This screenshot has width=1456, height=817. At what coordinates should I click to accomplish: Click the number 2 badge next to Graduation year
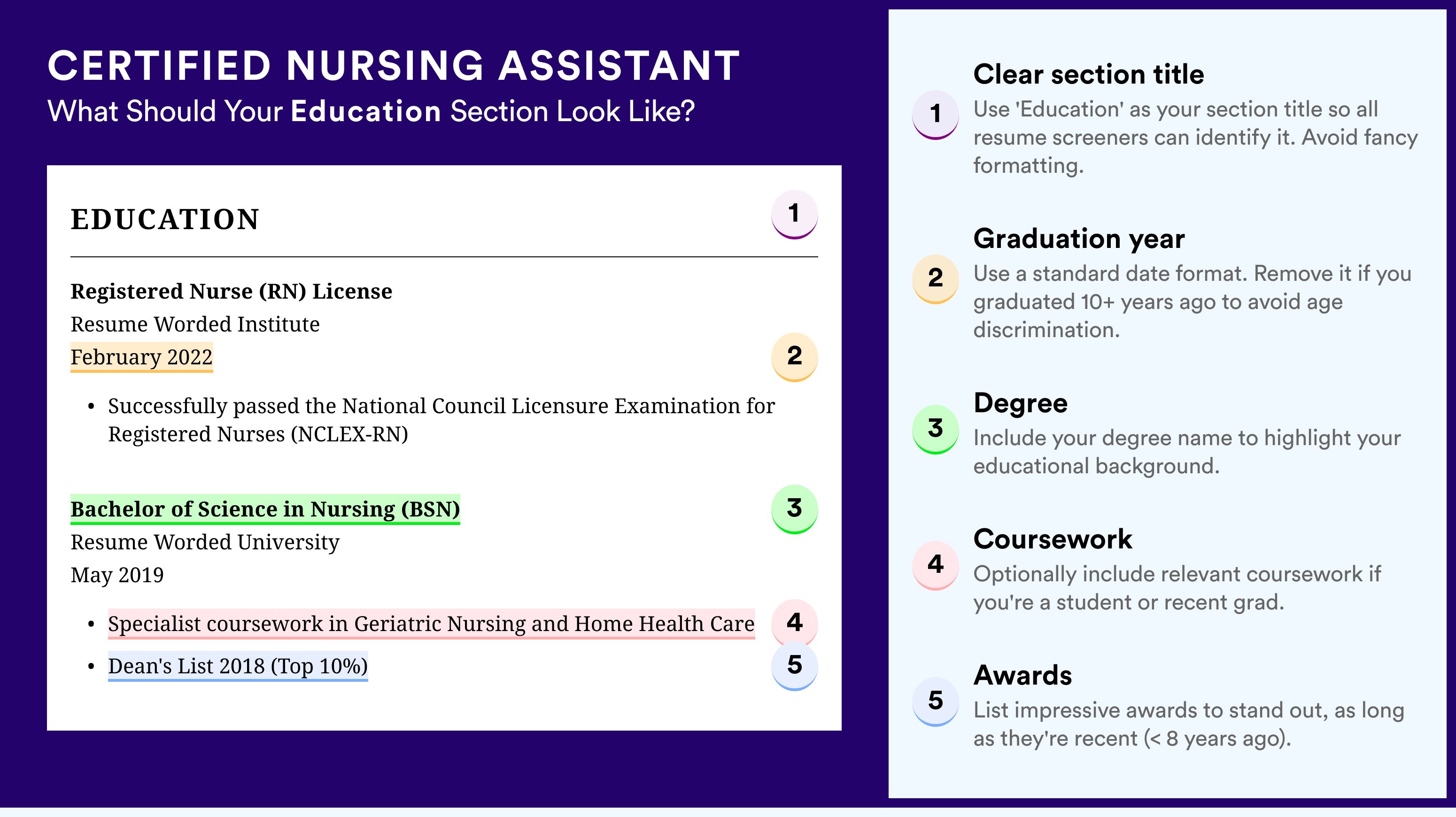(936, 279)
